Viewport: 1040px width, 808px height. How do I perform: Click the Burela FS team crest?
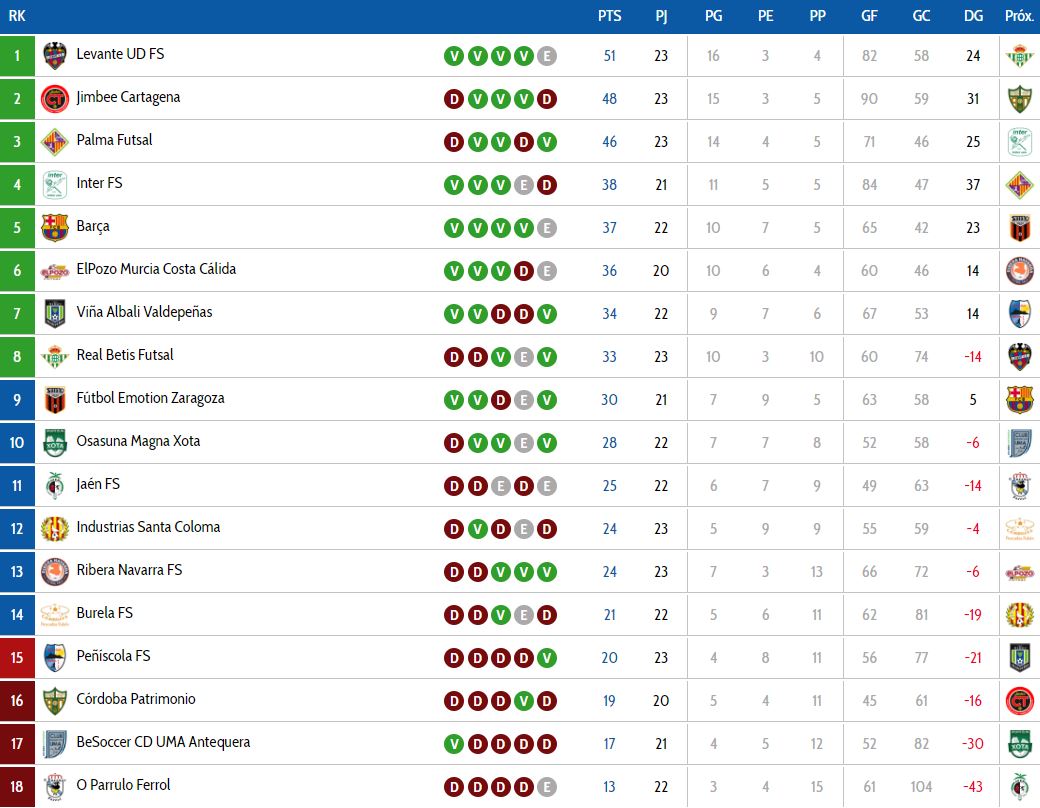[55, 615]
